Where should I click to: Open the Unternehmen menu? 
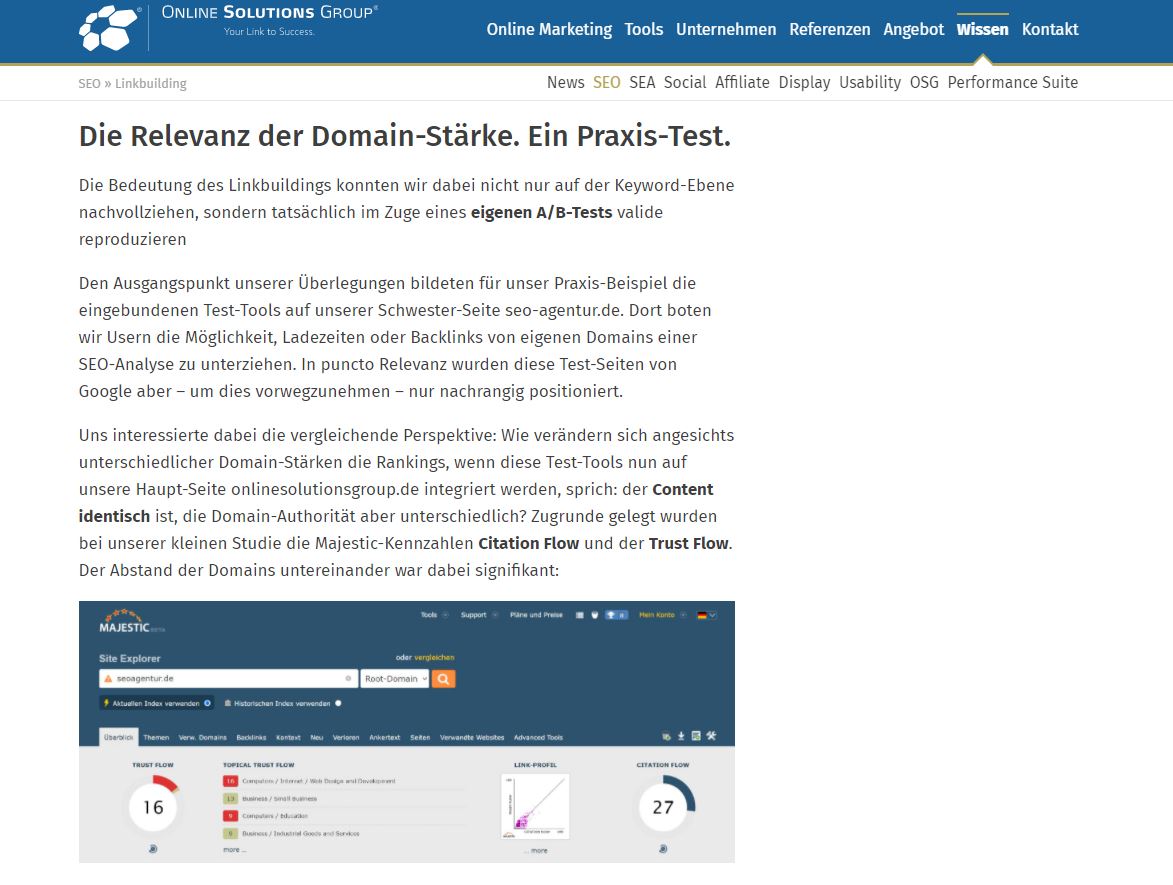(x=726, y=29)
